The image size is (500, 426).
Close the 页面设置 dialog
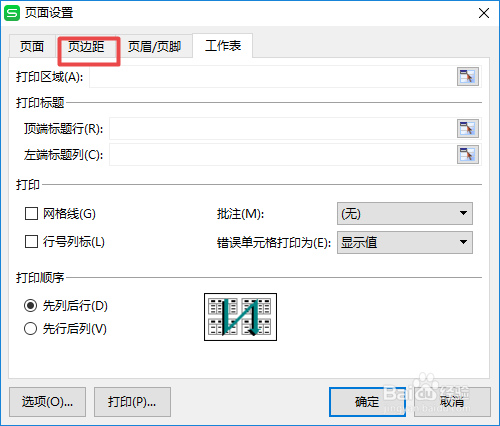point(484,13)
